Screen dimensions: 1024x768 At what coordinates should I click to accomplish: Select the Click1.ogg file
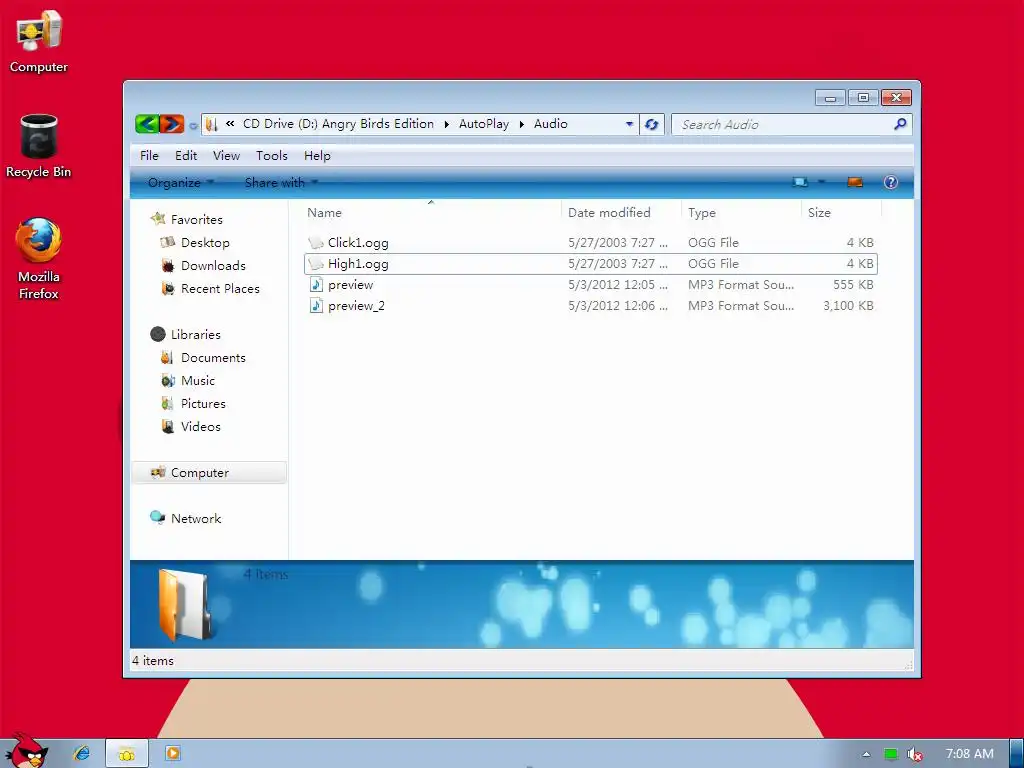click(x=590, y=243)
